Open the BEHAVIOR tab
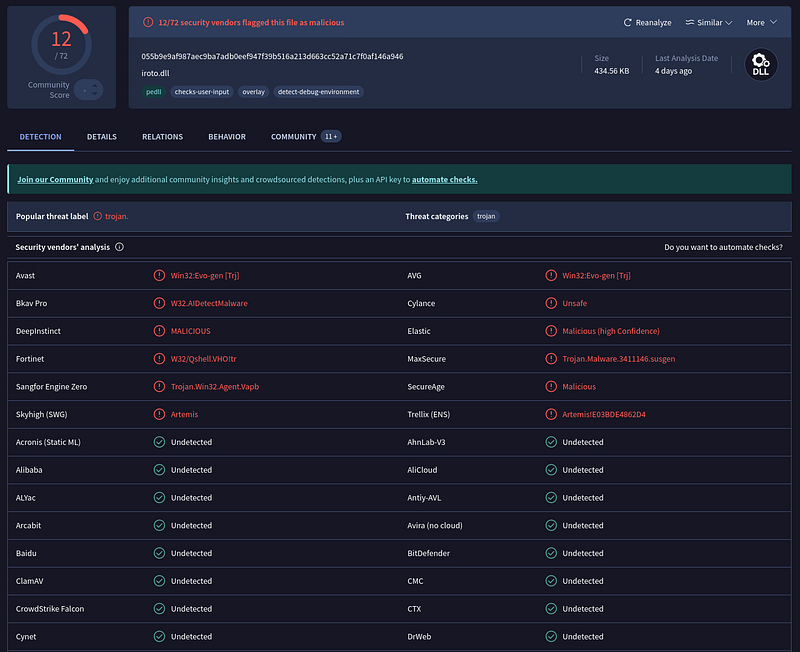 [227, 137]
